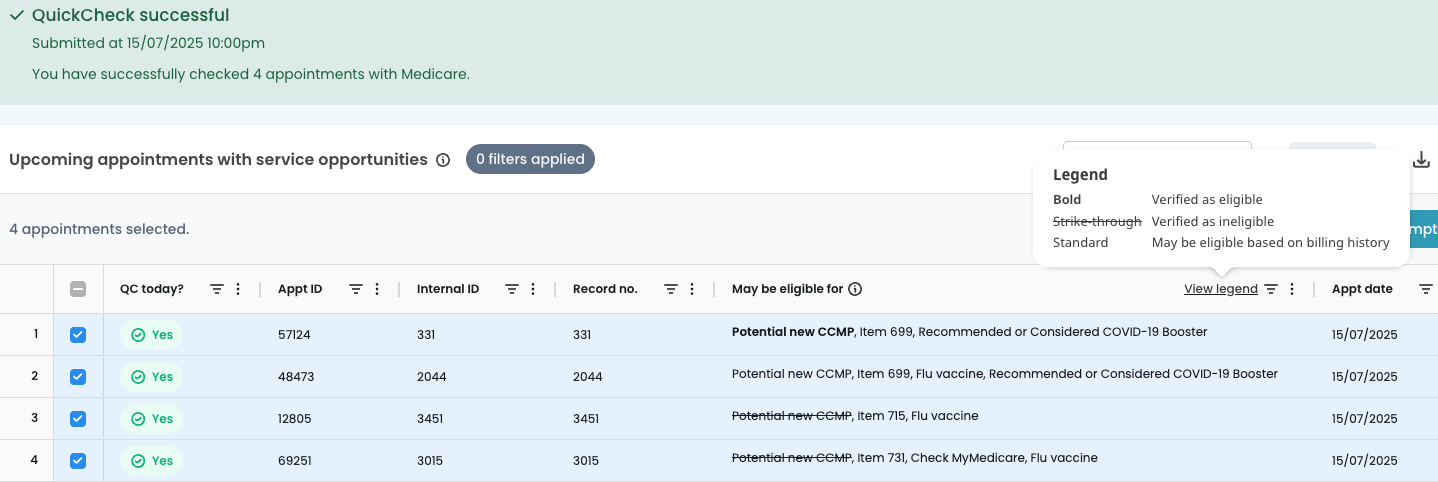Select Internal ID cell 2044
The image size is (1438, 482).
(432, 377)
